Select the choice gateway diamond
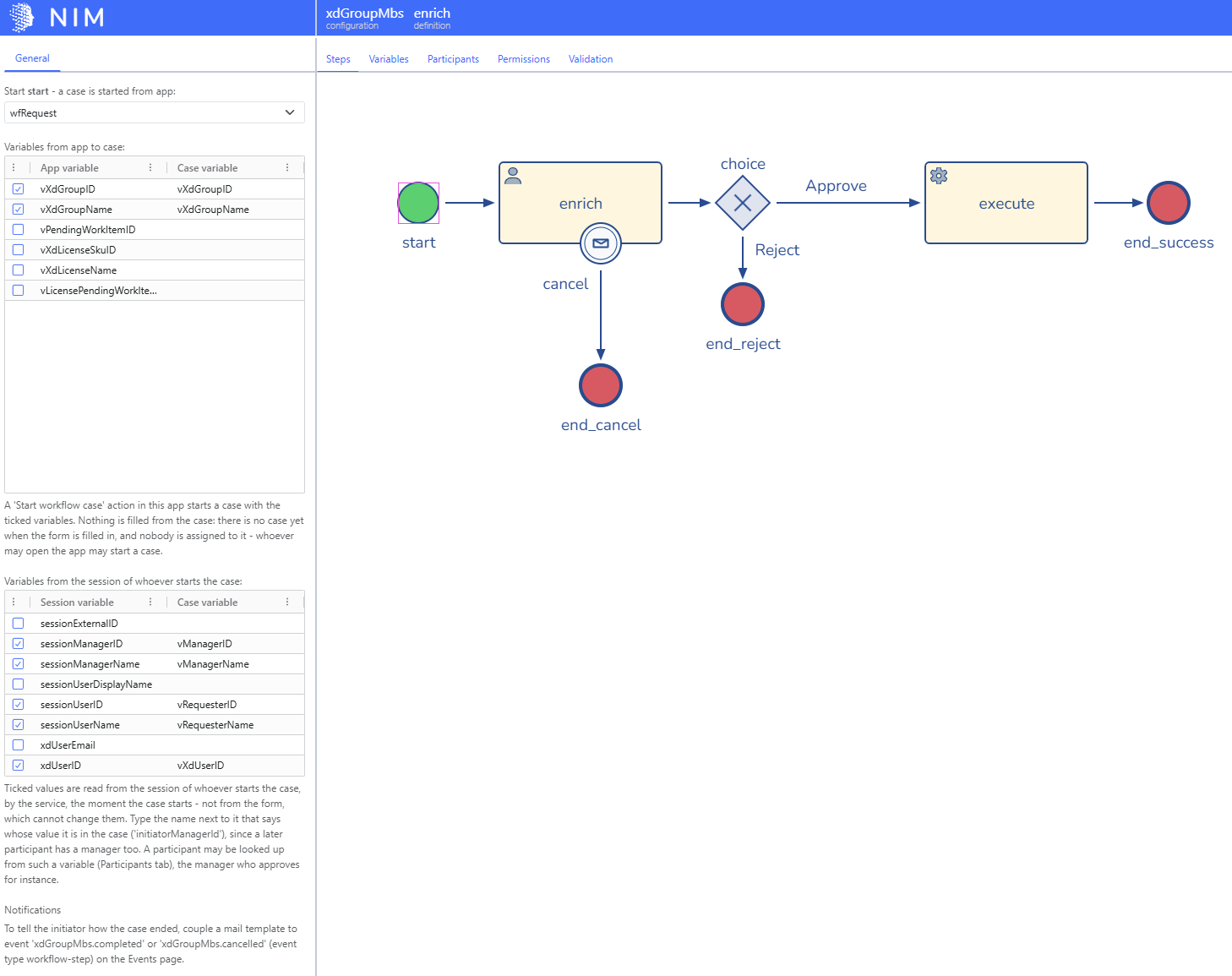The height and width of the screenshot is (976, 1232). click(x=743, y=203)
